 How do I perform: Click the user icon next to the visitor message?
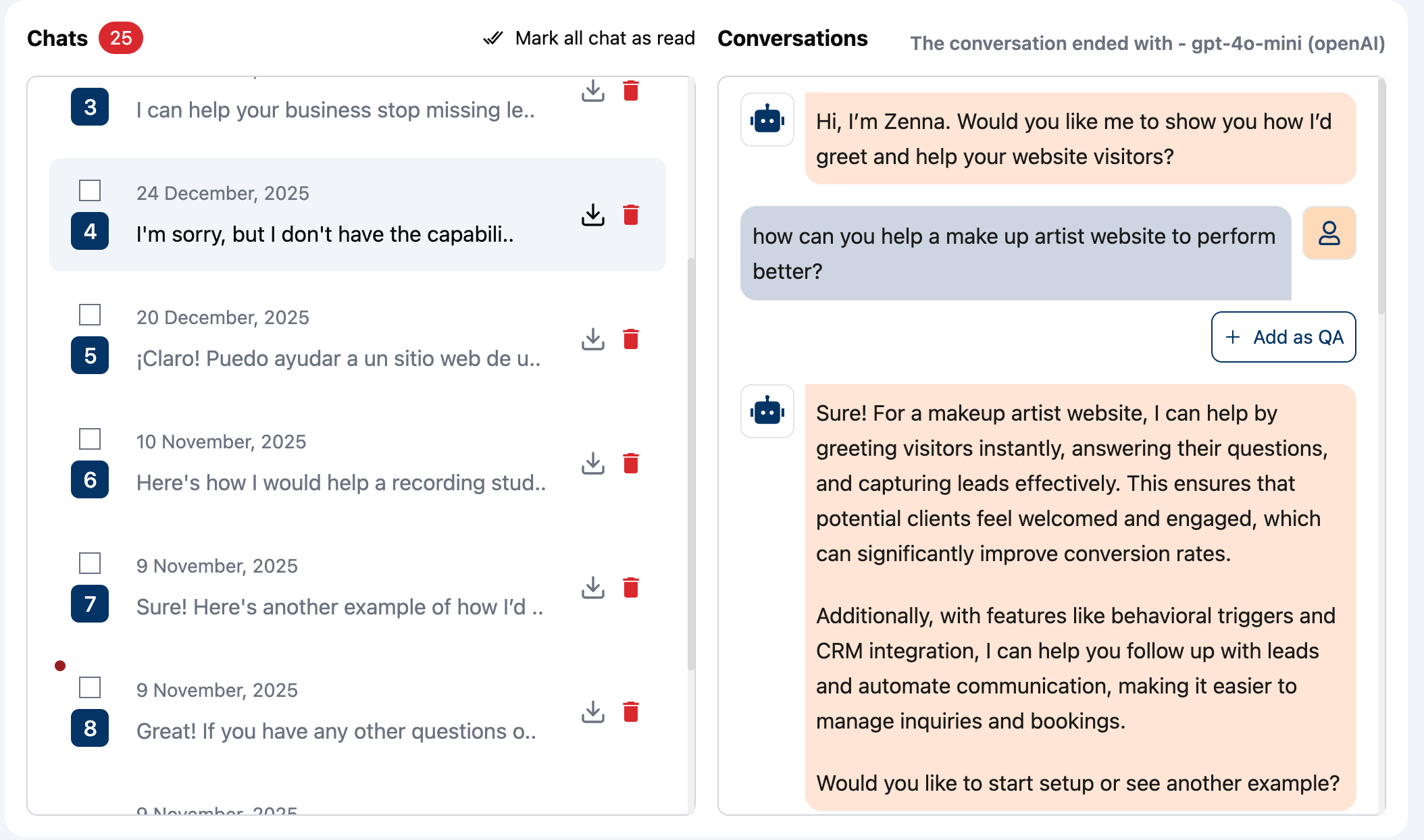(1329, 232)
